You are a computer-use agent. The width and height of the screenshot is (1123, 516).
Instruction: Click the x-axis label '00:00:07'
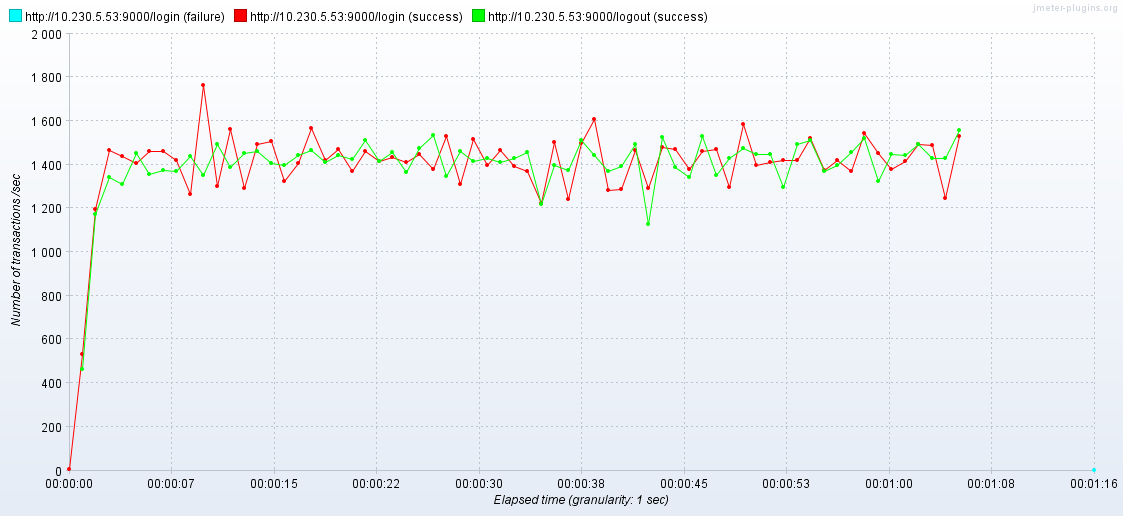pyautogui.click(x=172, y=484)
